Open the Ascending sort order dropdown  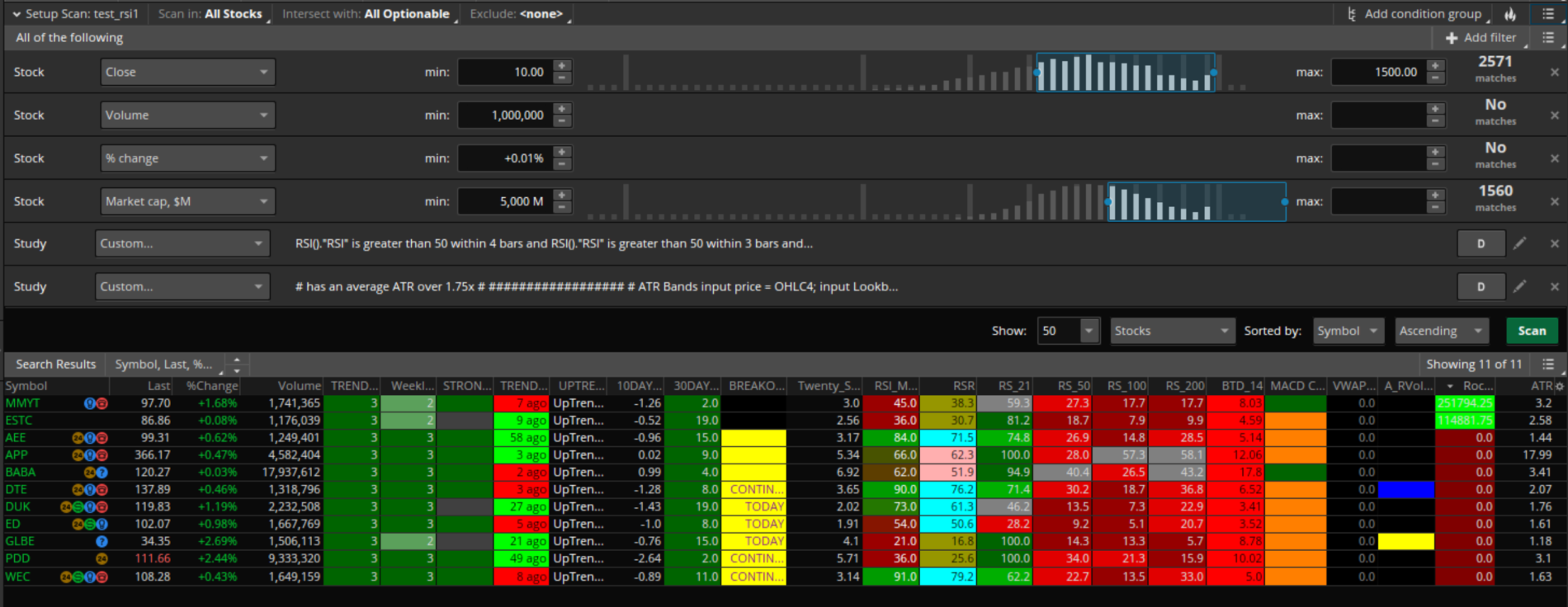click(1442, 331)
